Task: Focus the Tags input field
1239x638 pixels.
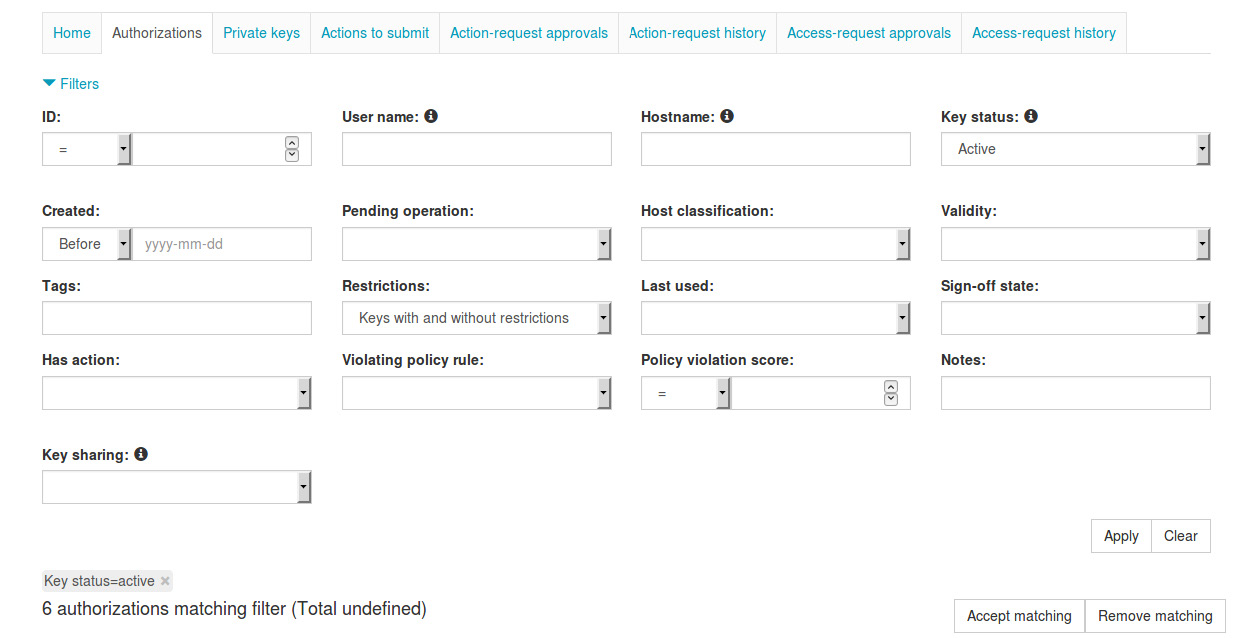Action: click(x=177, y=318)
